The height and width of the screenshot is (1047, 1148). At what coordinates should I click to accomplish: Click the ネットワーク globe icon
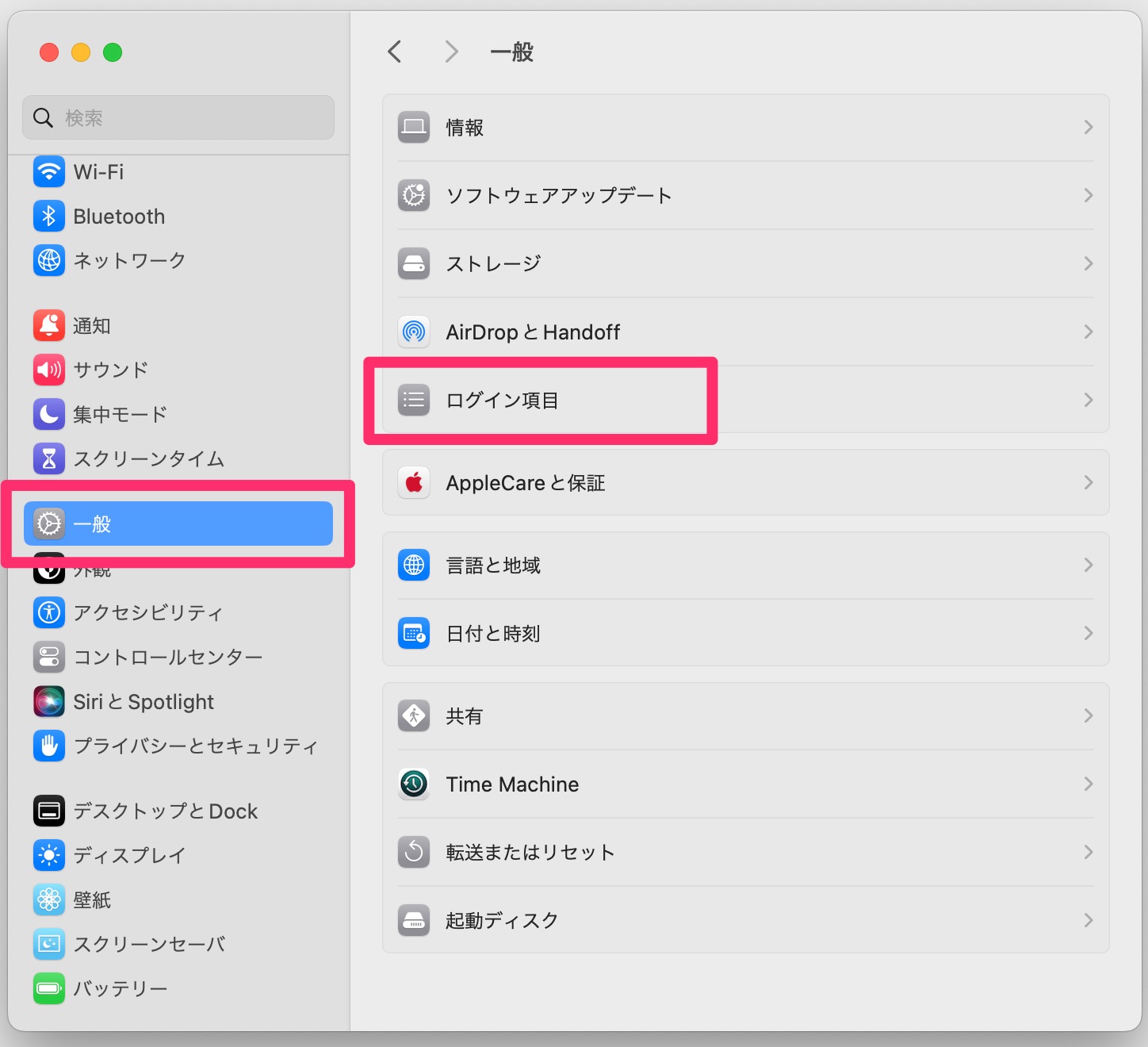point(49,260)
